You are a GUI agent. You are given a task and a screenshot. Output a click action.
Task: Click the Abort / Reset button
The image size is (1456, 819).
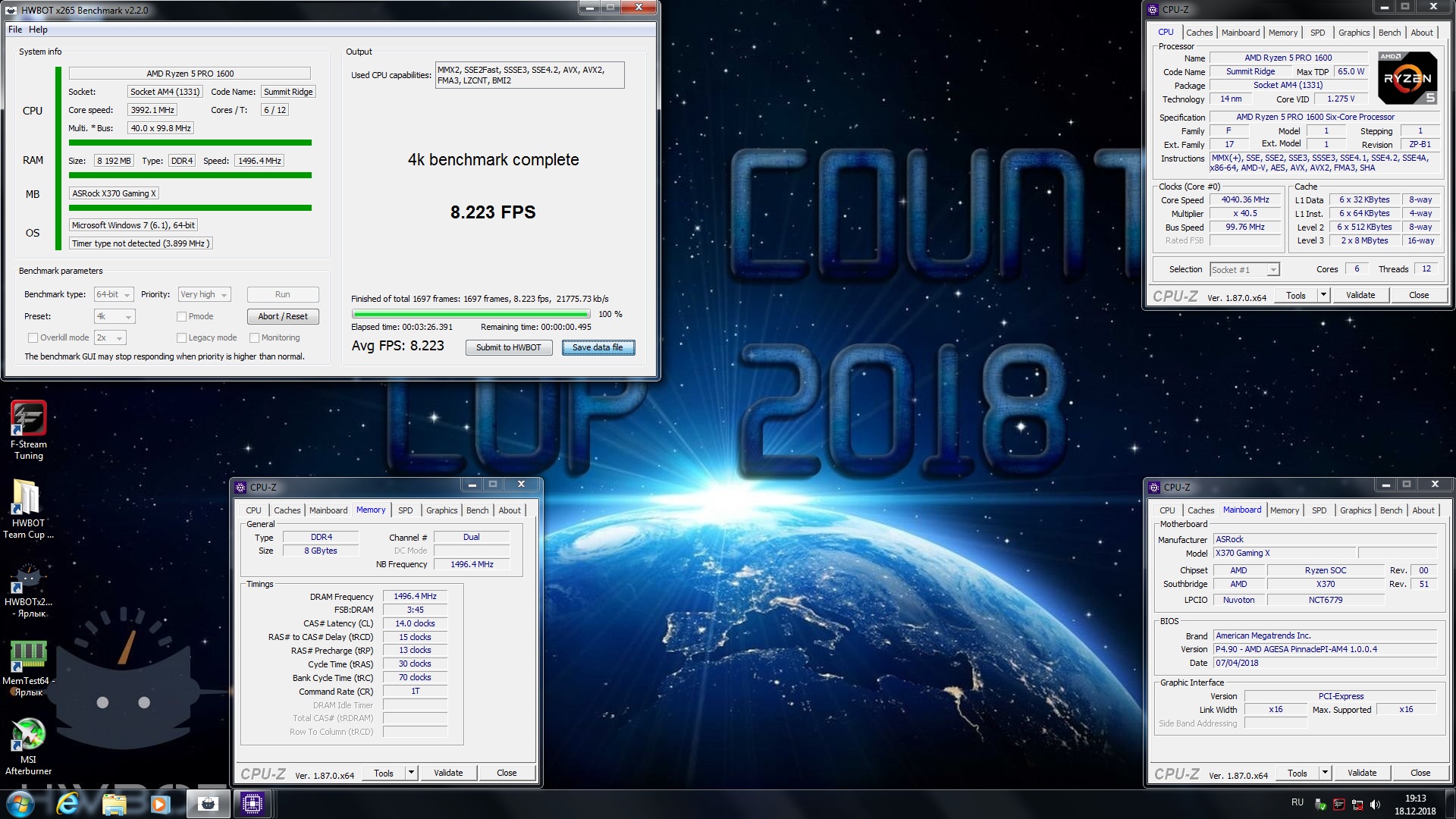[283, 316]
